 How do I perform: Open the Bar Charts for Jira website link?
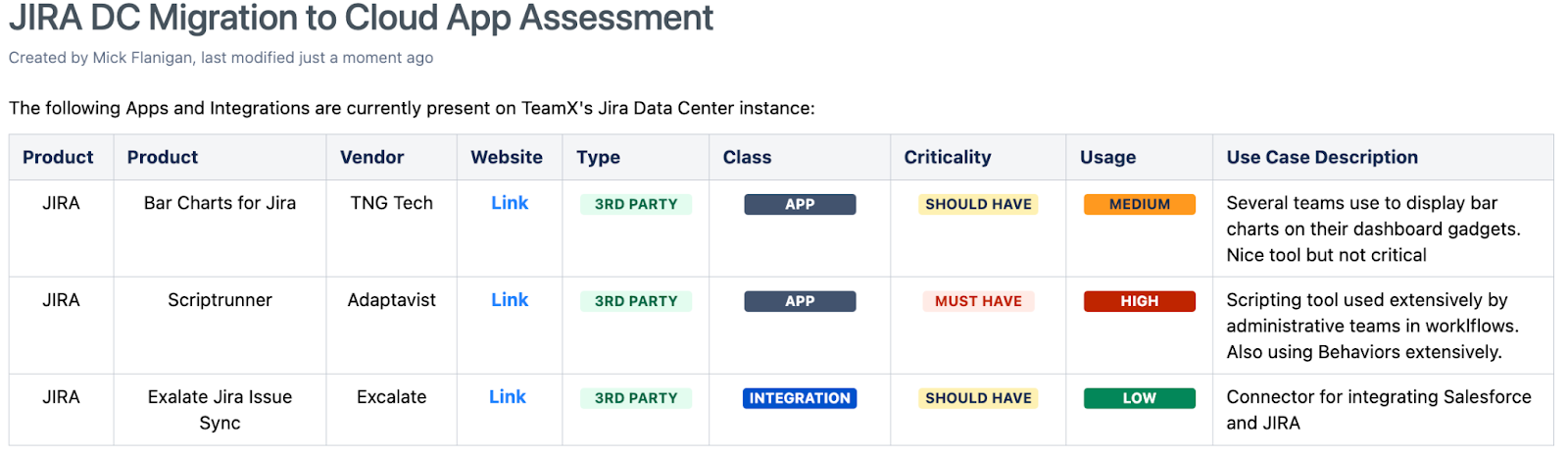510,203
